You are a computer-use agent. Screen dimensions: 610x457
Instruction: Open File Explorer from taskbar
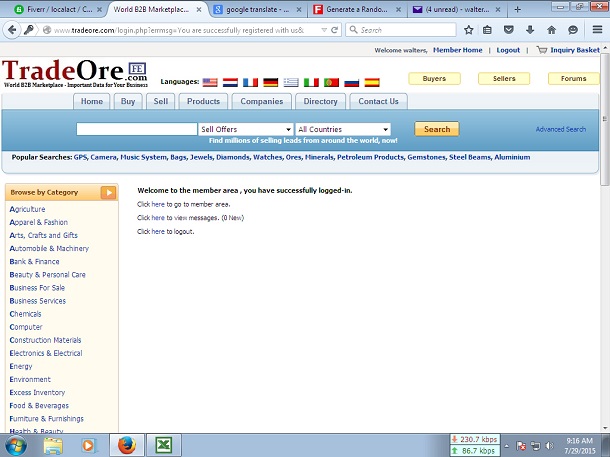tap(53, 446)
